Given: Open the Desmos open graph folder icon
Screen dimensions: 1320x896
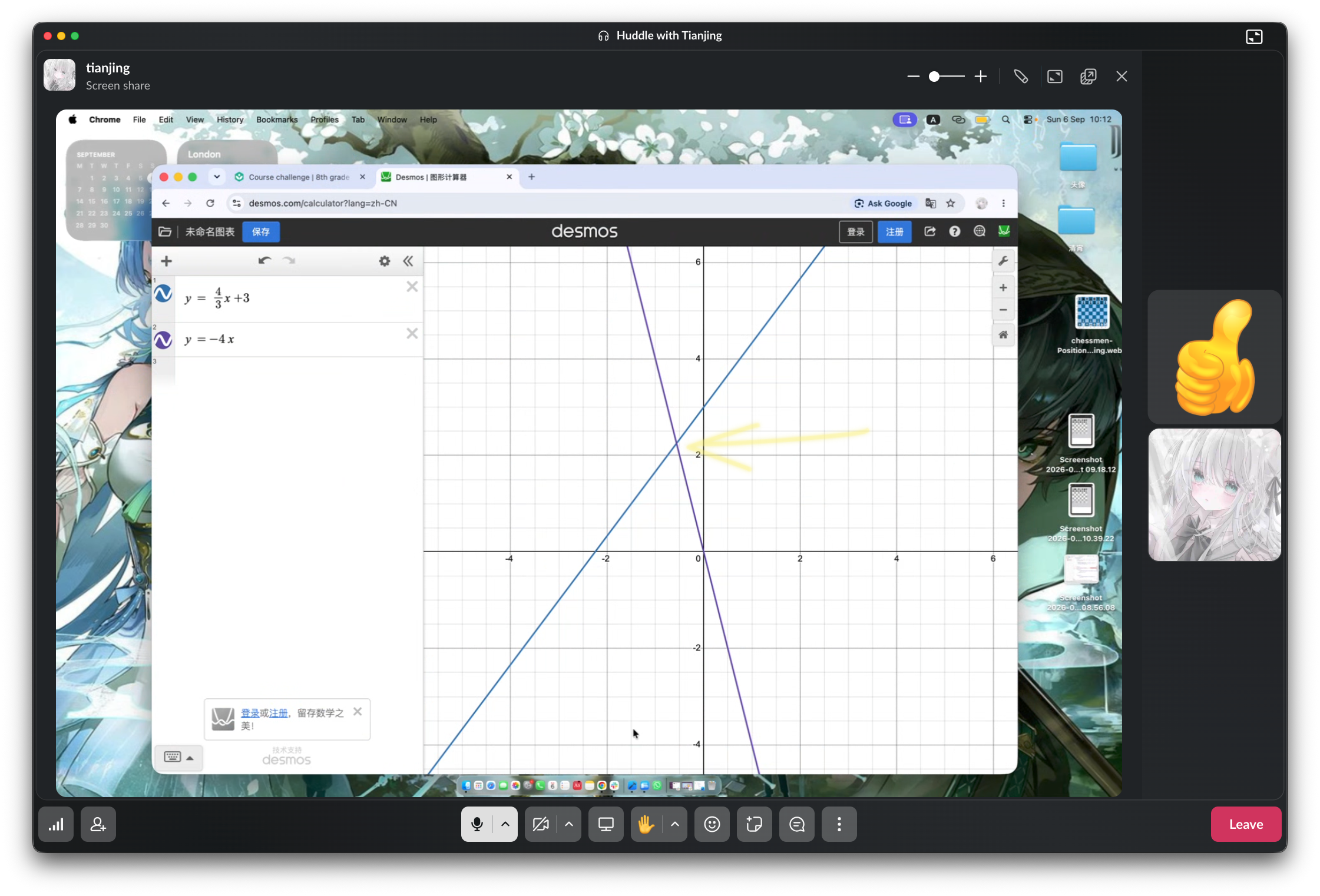Looking at the screenshot, I should tap(165, 232).
